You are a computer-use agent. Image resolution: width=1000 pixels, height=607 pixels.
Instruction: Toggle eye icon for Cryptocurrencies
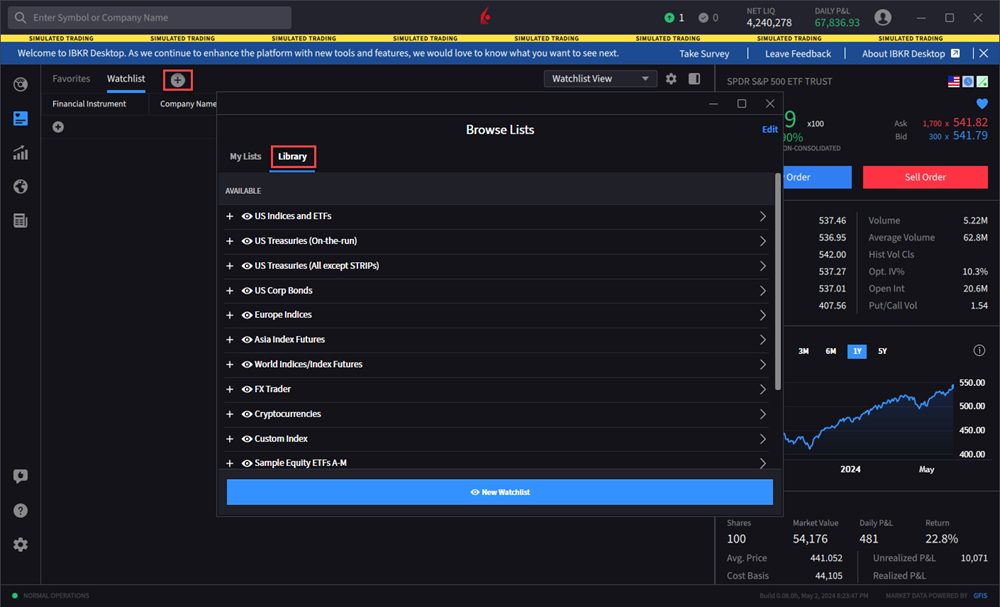coord(247,414)
